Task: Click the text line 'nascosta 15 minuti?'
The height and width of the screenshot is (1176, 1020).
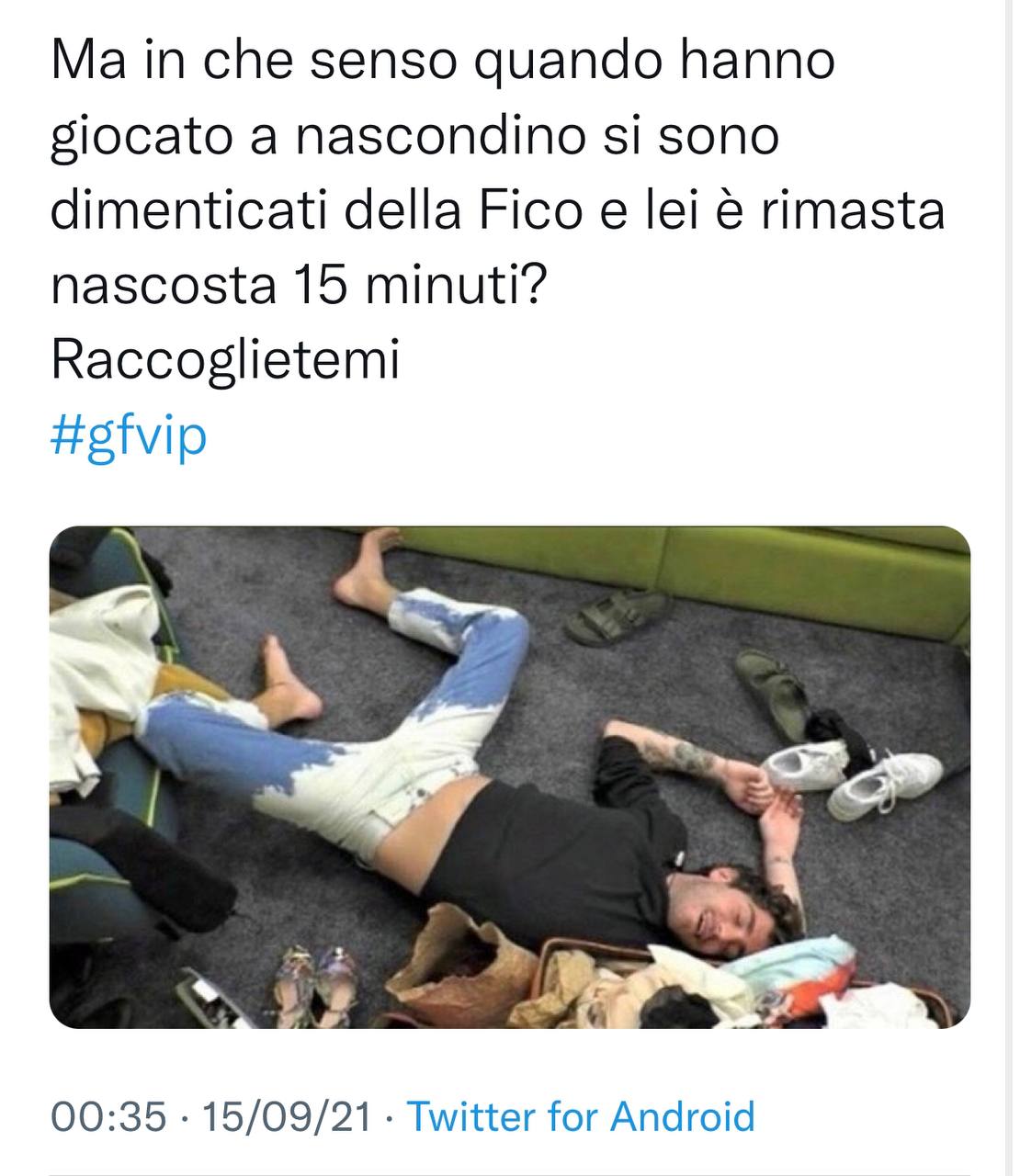Action: 300,286
